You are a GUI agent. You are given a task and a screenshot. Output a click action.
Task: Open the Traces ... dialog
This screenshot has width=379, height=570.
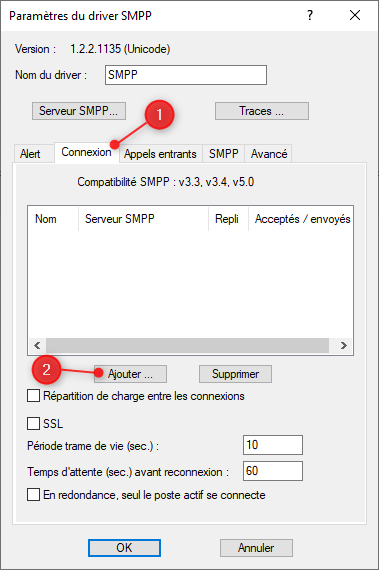click(262, 111)
